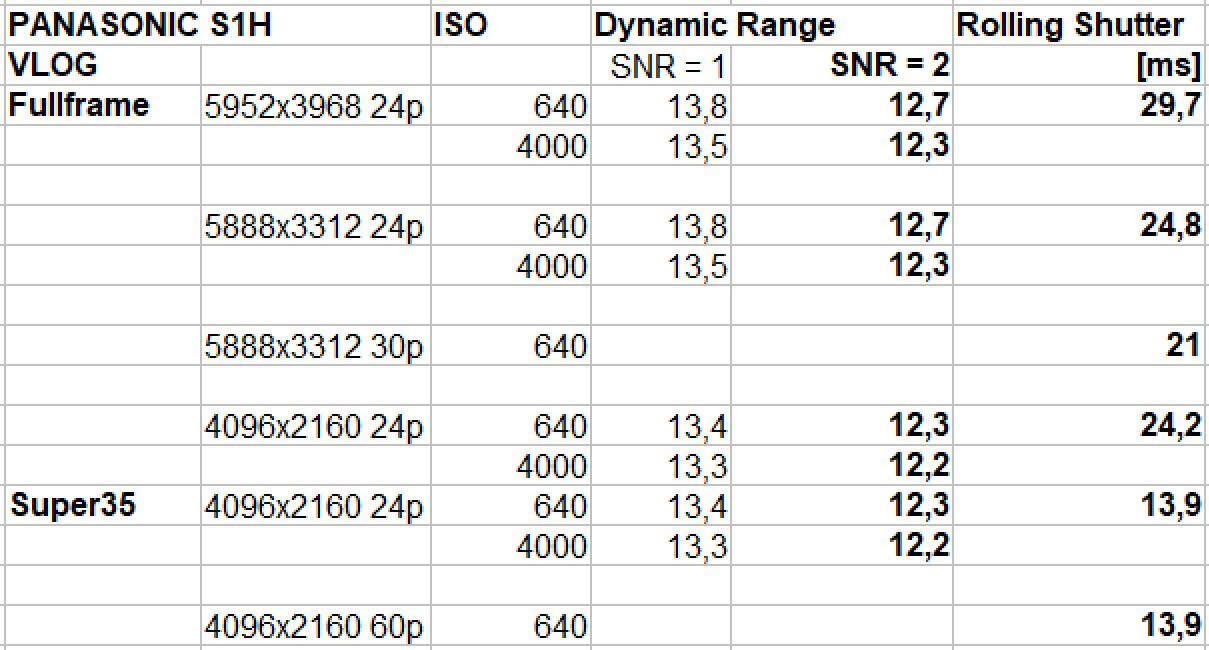Click the 5888x3312 30p resolution cell
1209x650 pixels.
pos(314,346)
